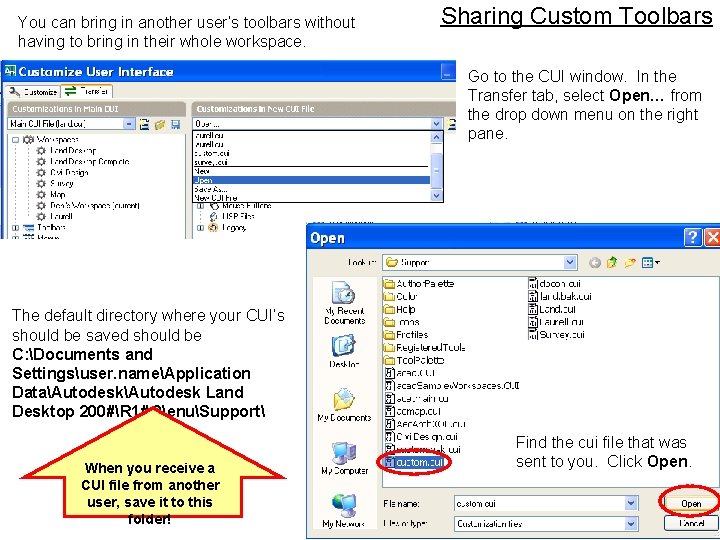720x540 pixels.
Task: Click the Open button in dialog
Action: (690, 504)
